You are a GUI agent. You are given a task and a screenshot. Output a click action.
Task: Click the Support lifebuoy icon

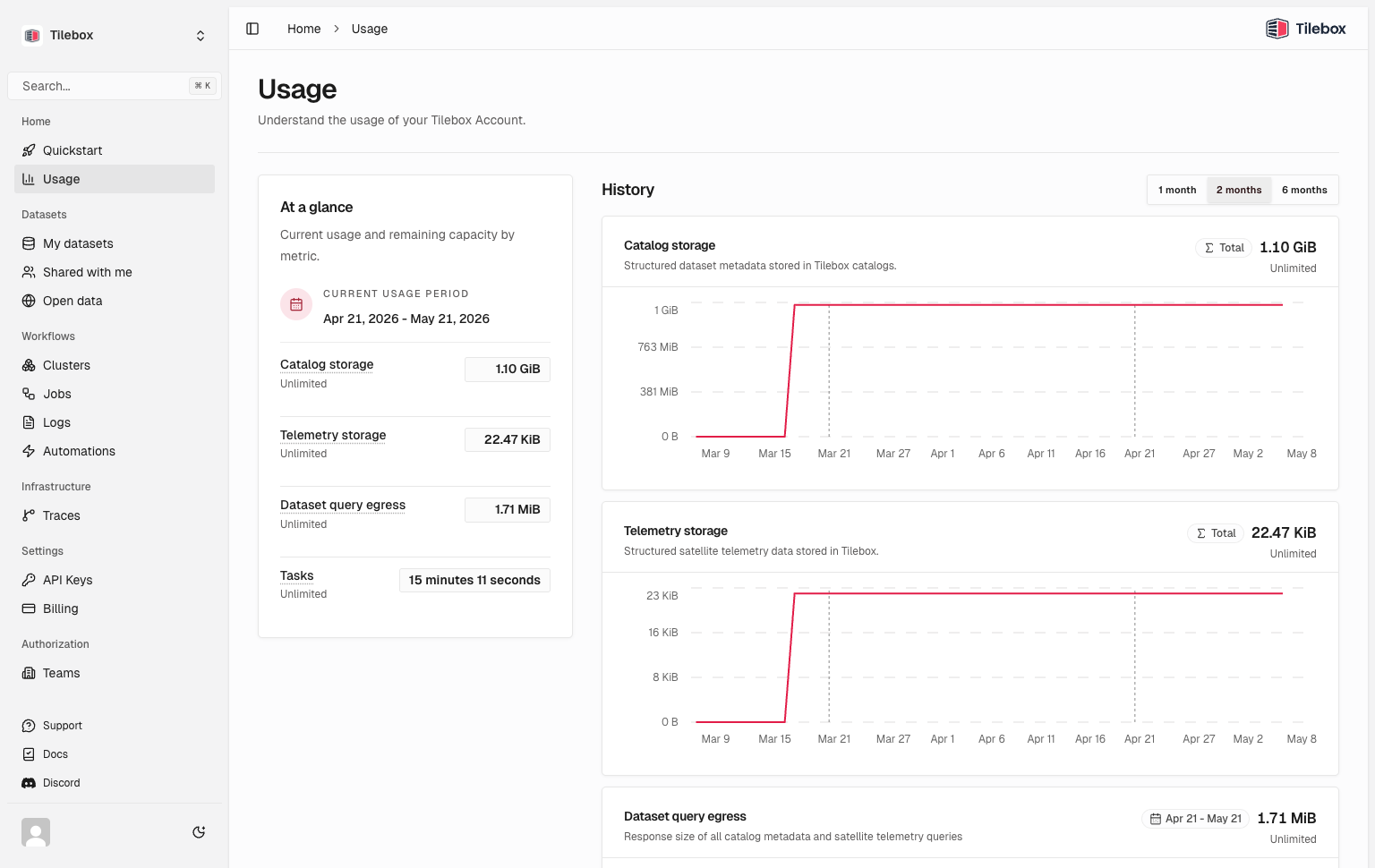click(x=29, y=726)
